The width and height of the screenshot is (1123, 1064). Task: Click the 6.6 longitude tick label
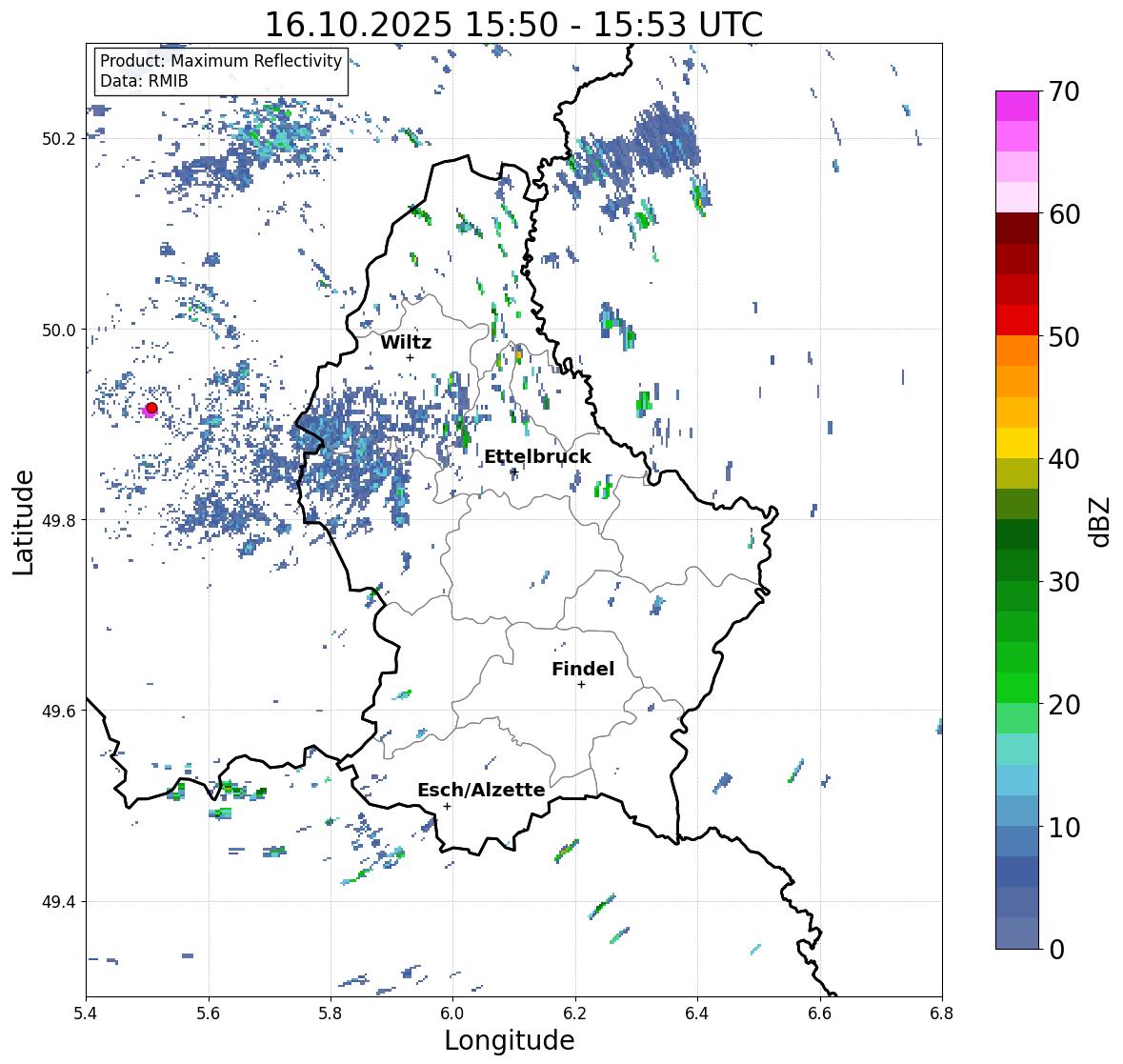[819, 1014]
